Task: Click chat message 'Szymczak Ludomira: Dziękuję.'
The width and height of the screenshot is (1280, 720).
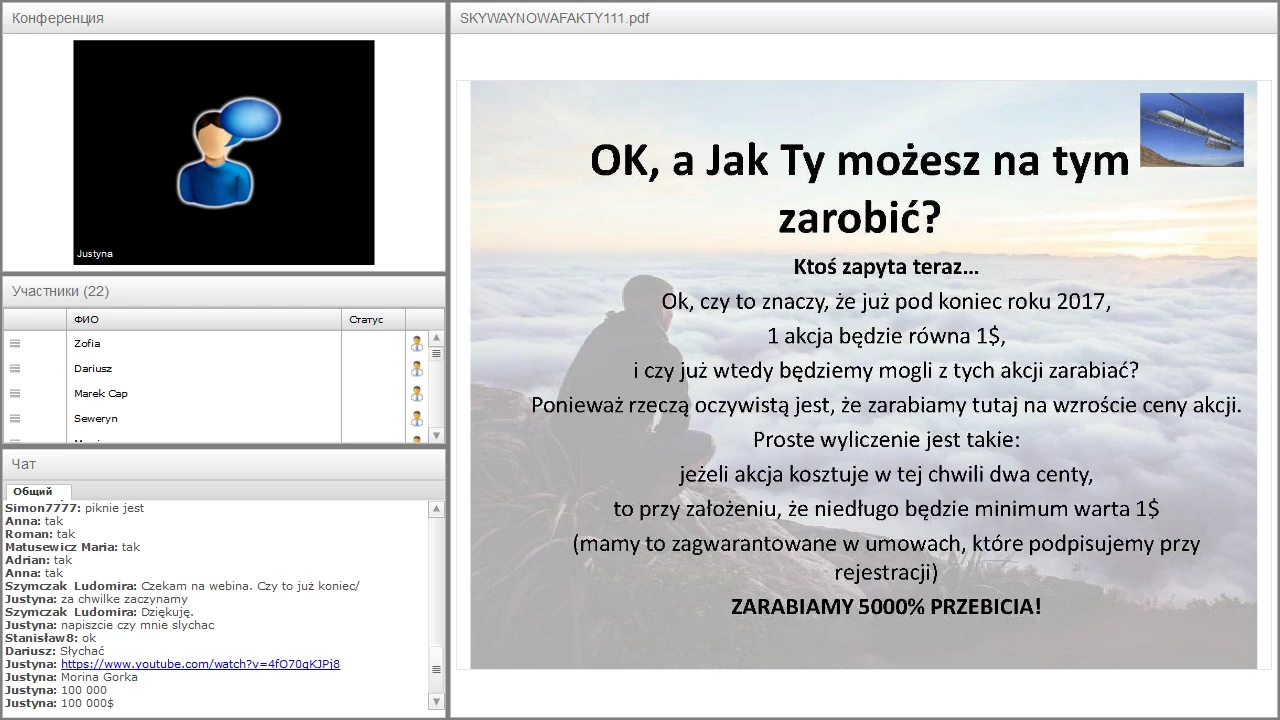Action: (x=100, y=612)
